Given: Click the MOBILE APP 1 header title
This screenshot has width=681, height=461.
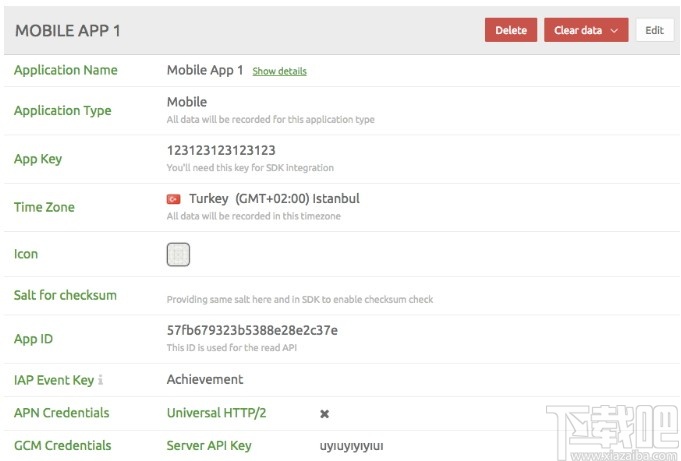Looking at the screenshot, I should coord(68,30).
